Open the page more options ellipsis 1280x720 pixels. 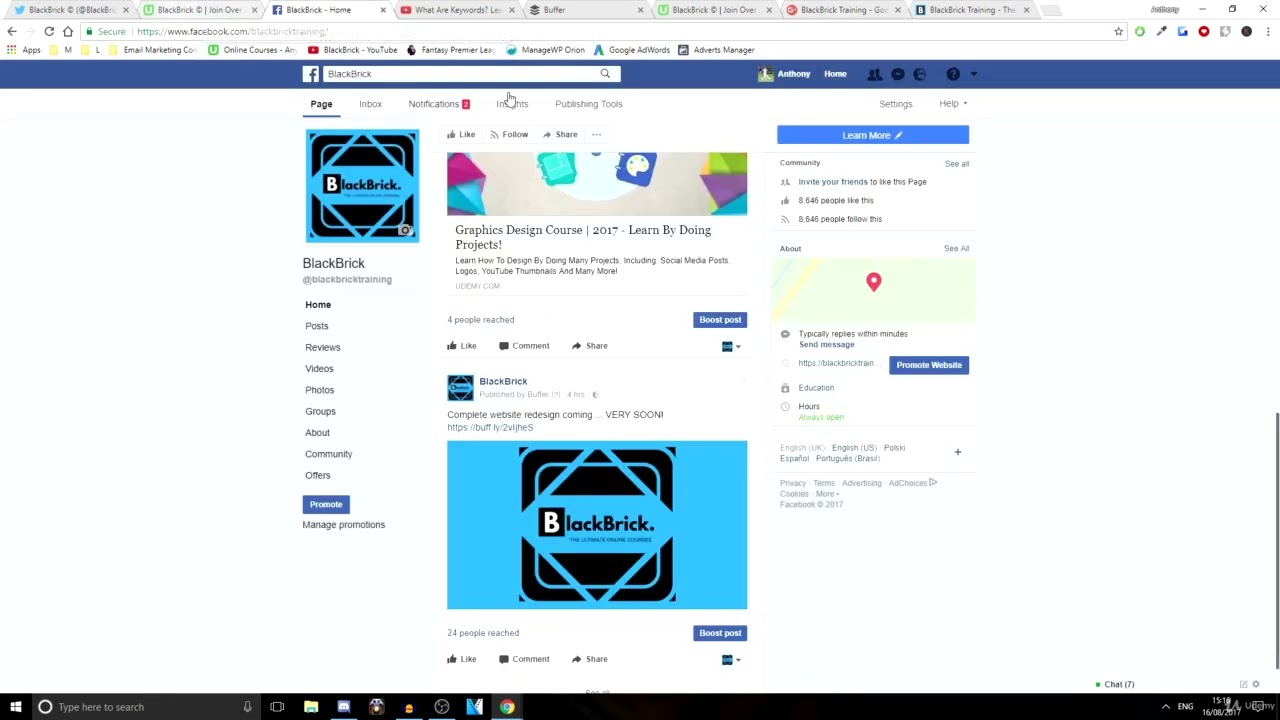point(596,134)
